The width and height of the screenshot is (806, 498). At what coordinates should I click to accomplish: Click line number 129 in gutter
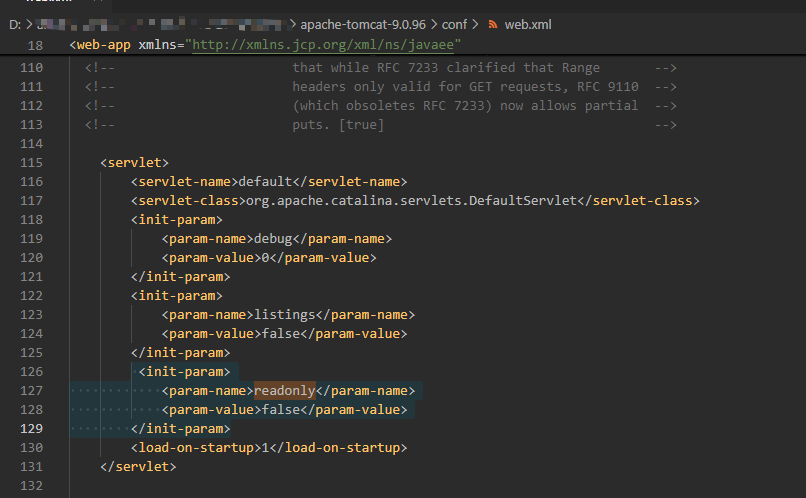pyautogui.click(x=31, y=428)
